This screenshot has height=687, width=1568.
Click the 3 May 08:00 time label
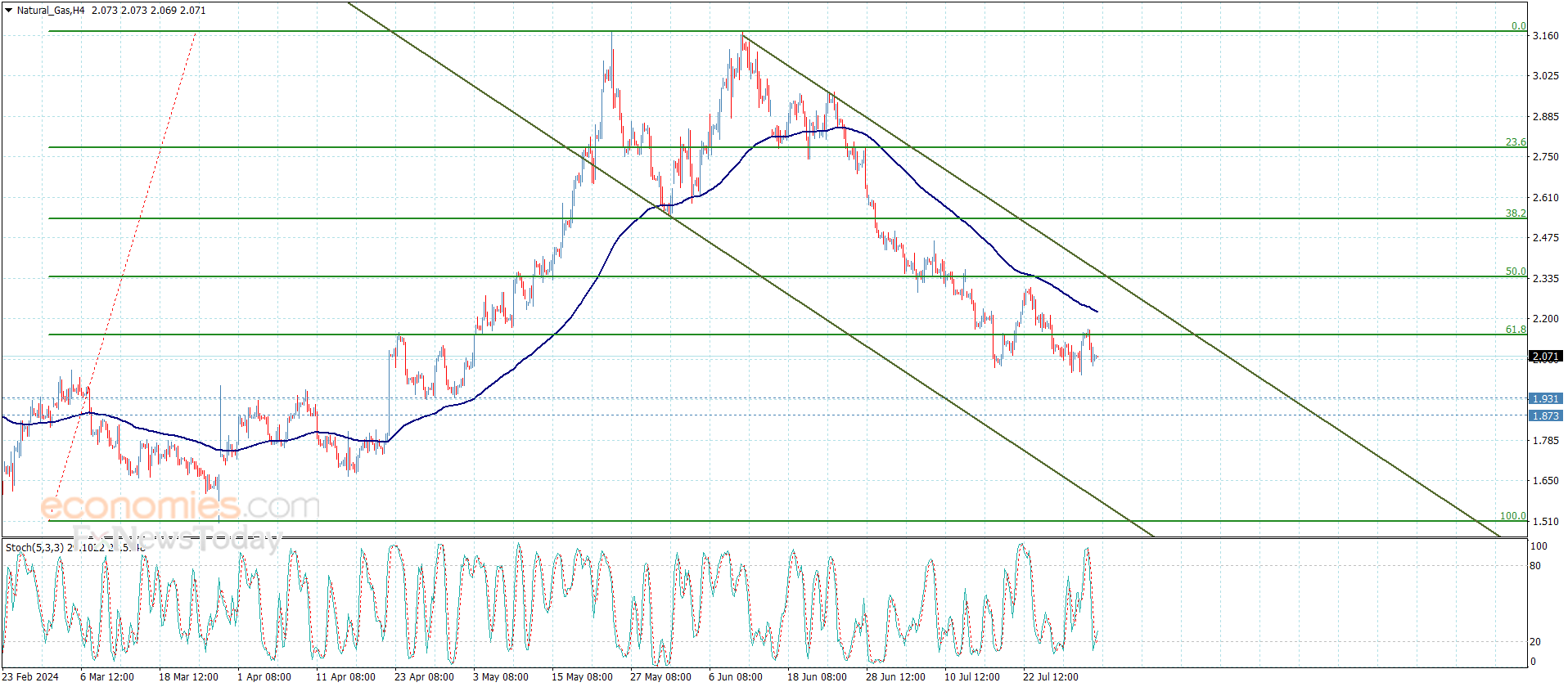[501, 676]
